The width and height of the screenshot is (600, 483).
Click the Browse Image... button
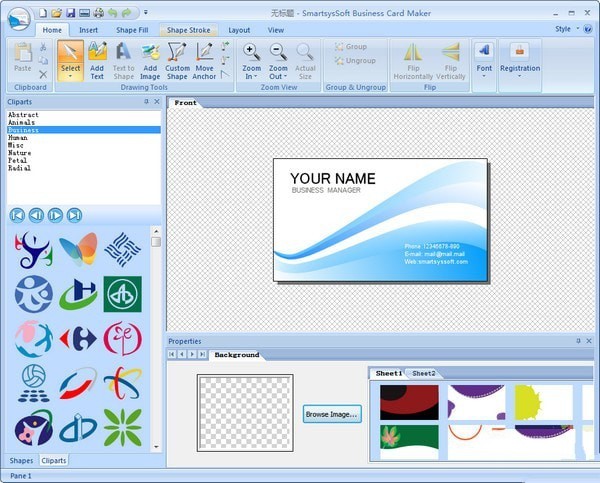[332, 414]
